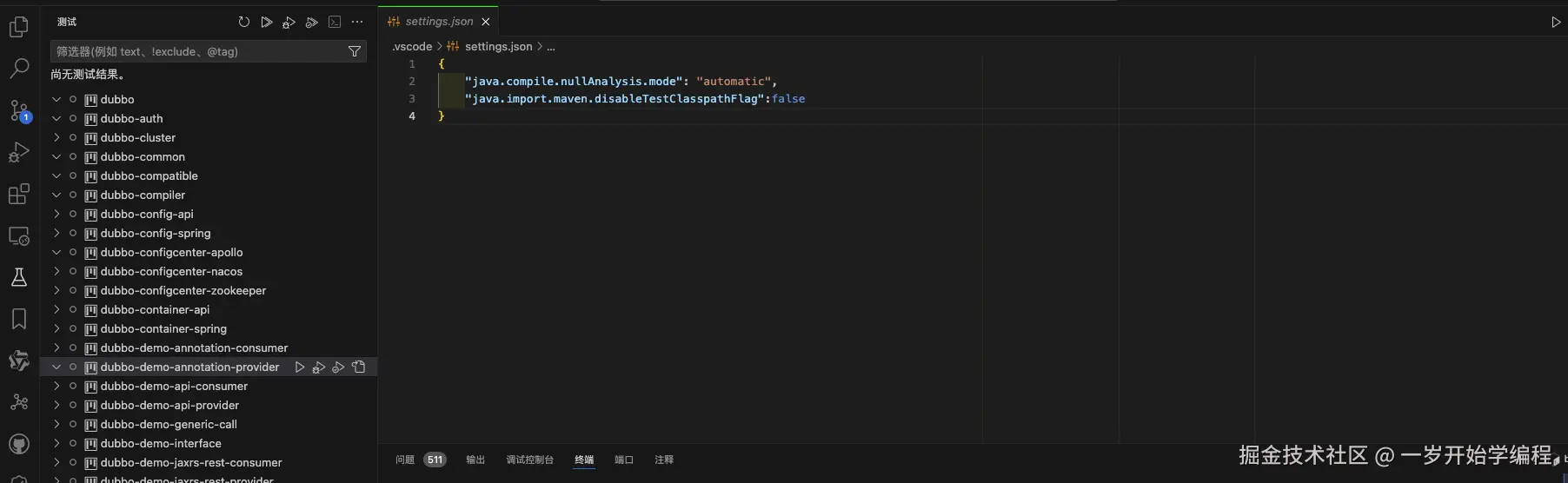1568x483 pixels.
Task: Show test output terminal icon
Action: 335,22
